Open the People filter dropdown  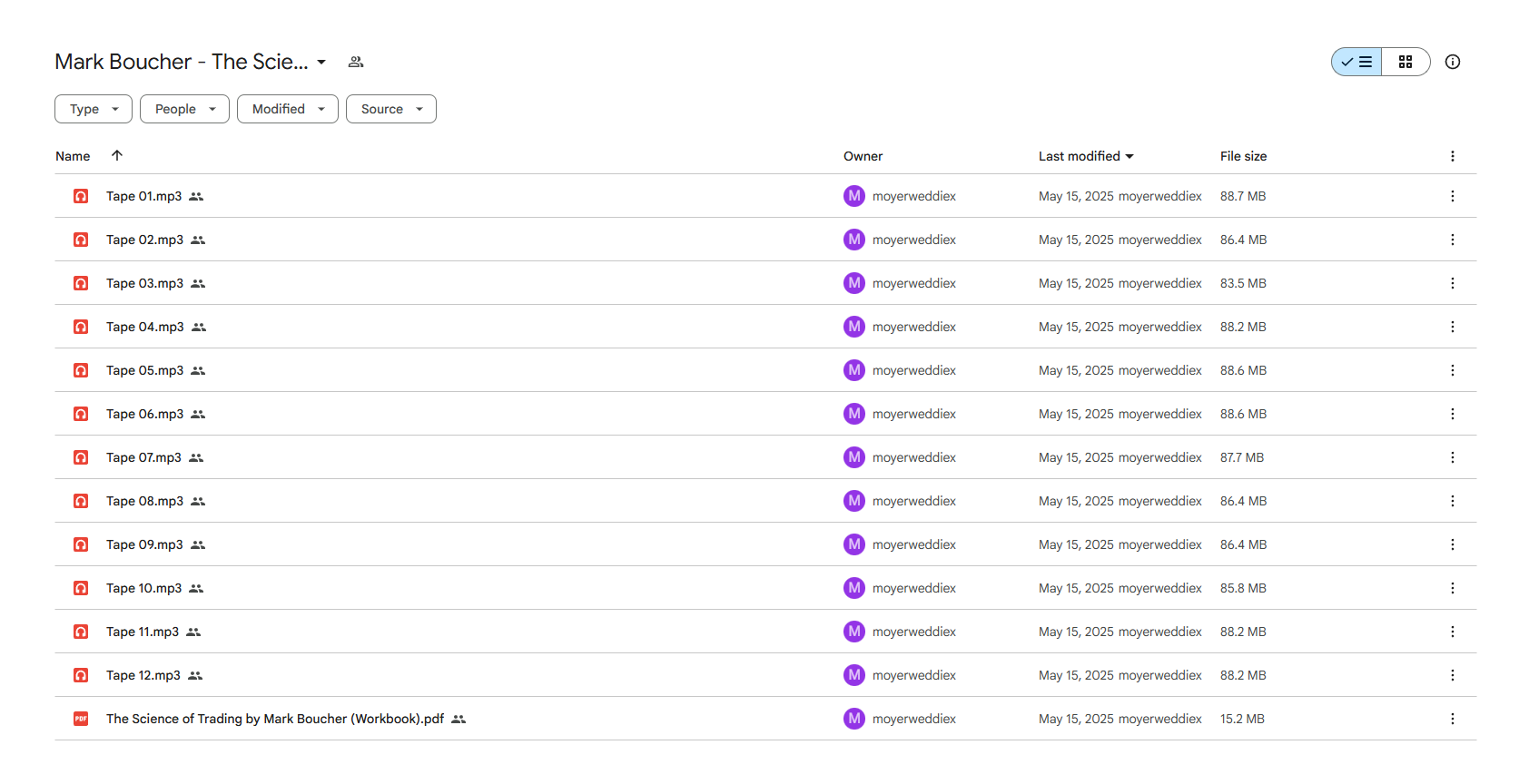(184, 109)
